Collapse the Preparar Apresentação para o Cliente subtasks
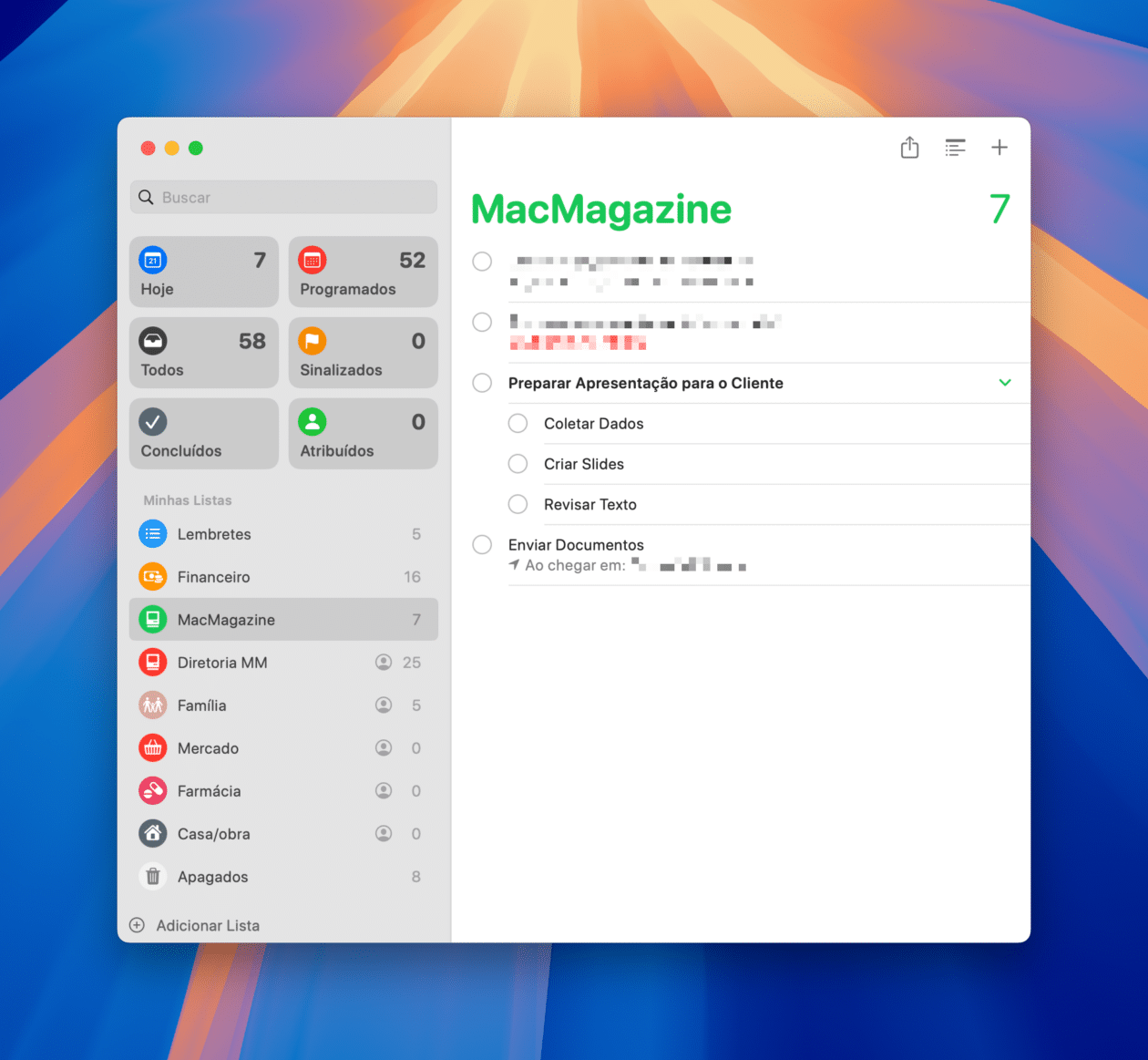The width and height of the screenshot is (1148, 1060). click(x=1005, y=383)
